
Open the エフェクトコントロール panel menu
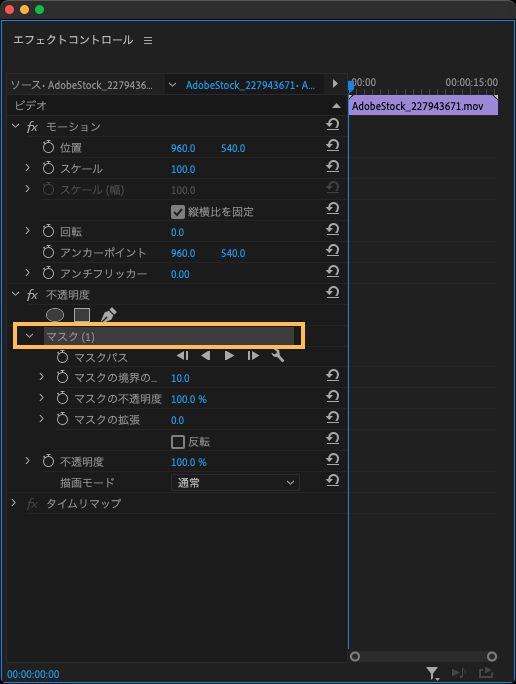point(148,40)
